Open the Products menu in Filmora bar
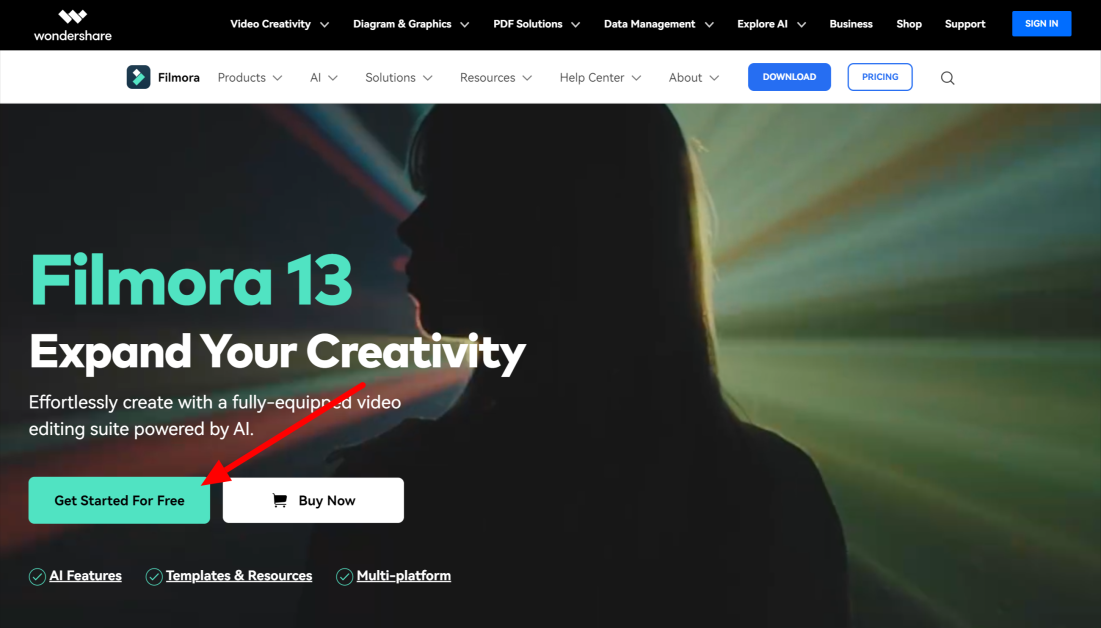Image resolution: width=1101 pixels, height=628 pixels. (250, 77)
